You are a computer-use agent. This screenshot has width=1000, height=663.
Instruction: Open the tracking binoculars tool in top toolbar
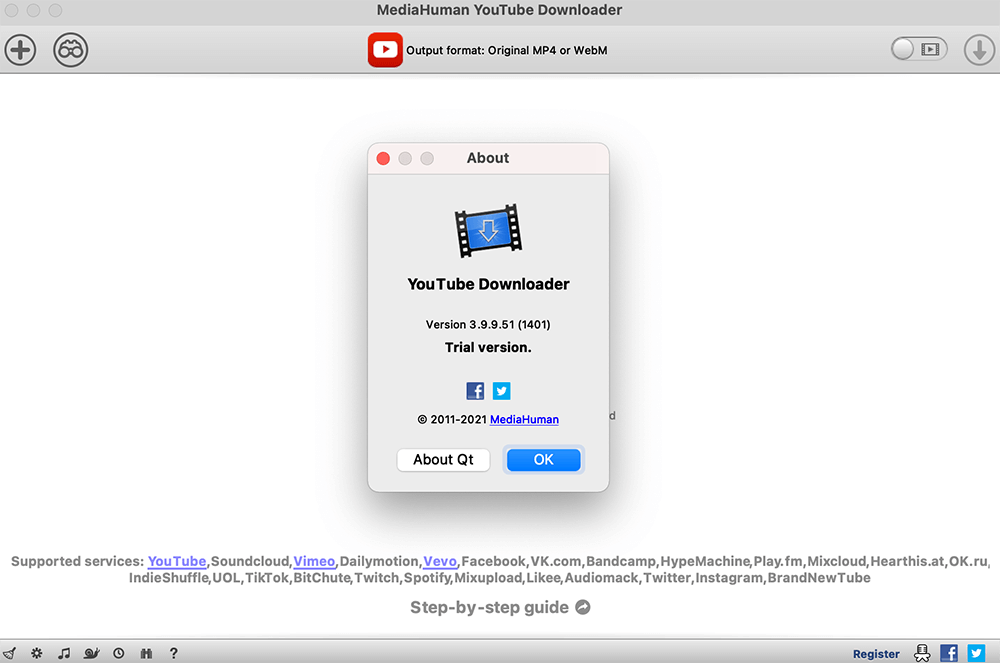[x=70, y=50]
